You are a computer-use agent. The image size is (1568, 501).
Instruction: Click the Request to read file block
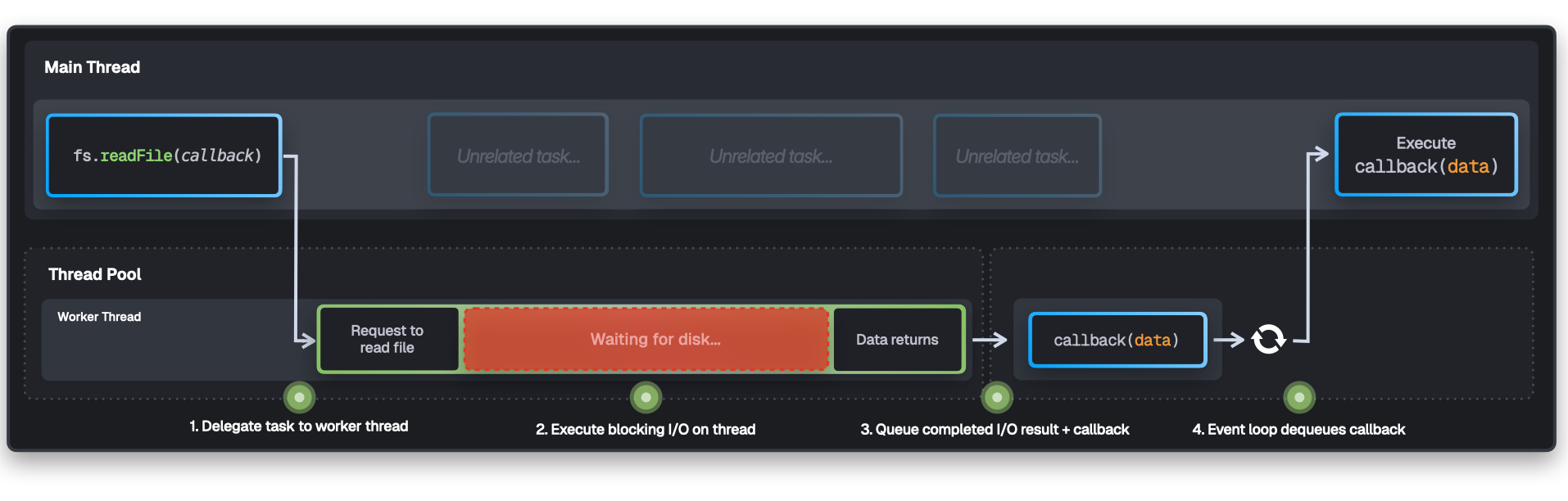pyautogui.click(x=387, y=339)
